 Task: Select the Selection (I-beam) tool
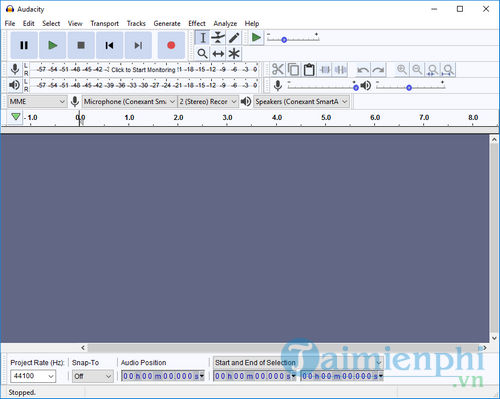pyautogui.click(x=202, y=38)
